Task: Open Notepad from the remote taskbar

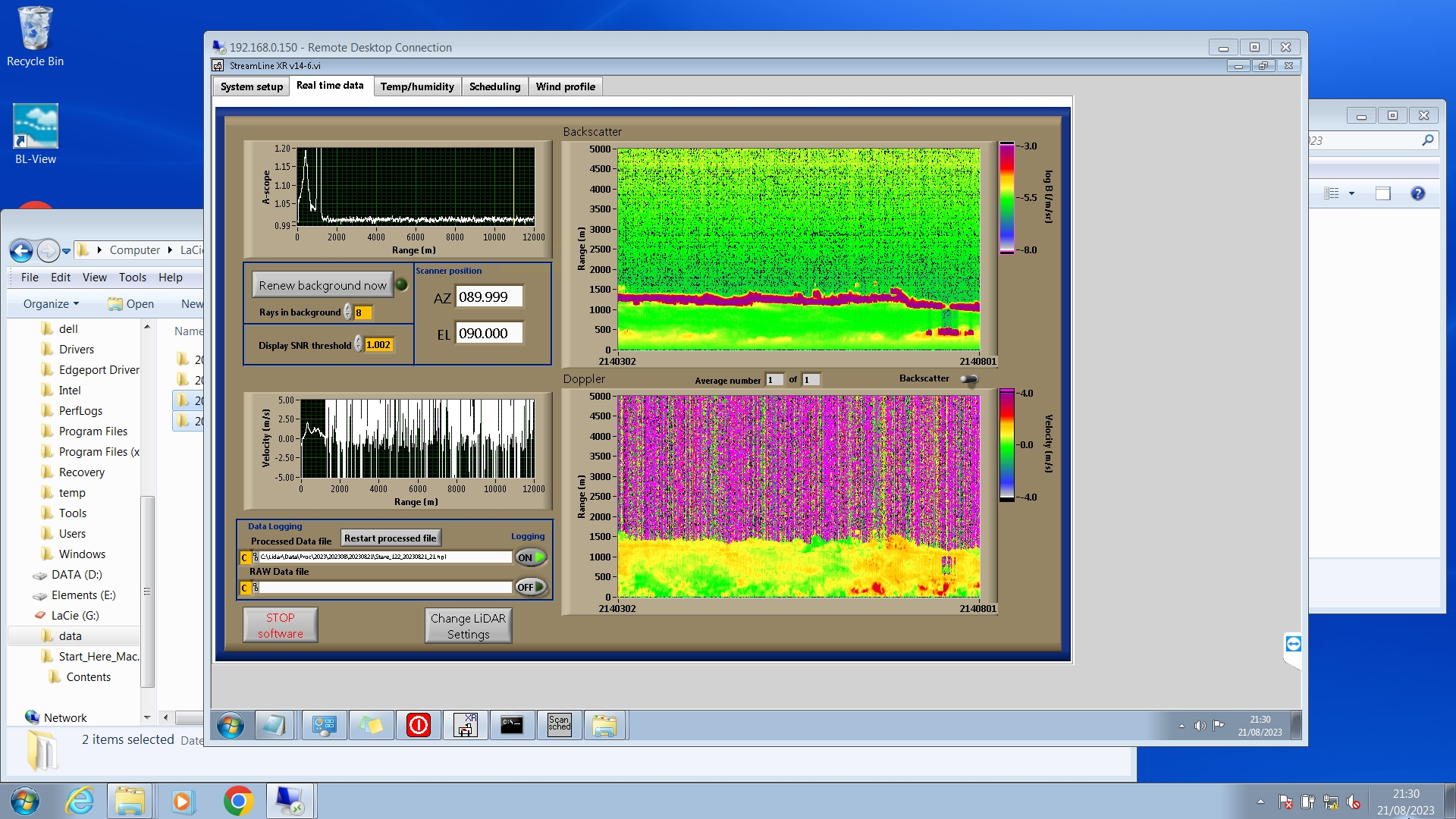Action: click(x=273, y=726)
